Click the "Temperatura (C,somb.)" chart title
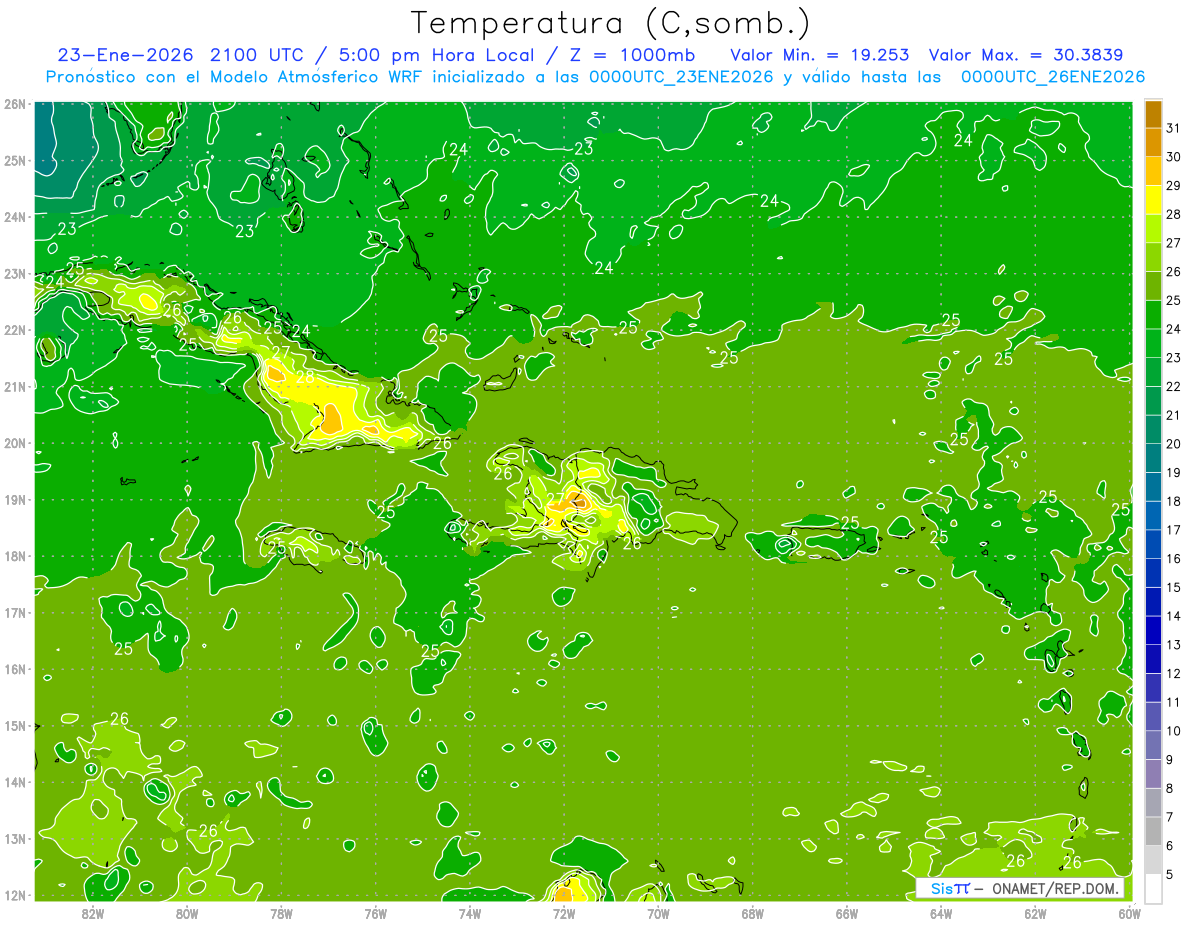The image size is (1200, 927). [x=611, y=23]
